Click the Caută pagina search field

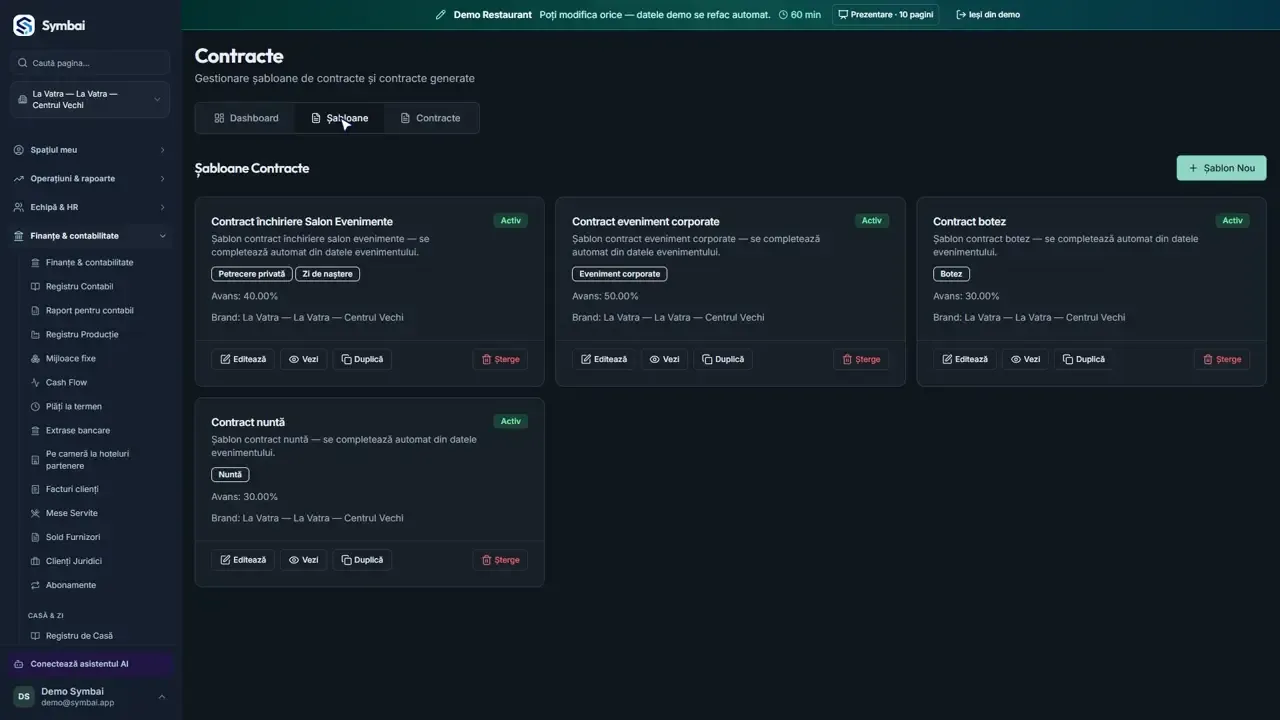[90, 63]
